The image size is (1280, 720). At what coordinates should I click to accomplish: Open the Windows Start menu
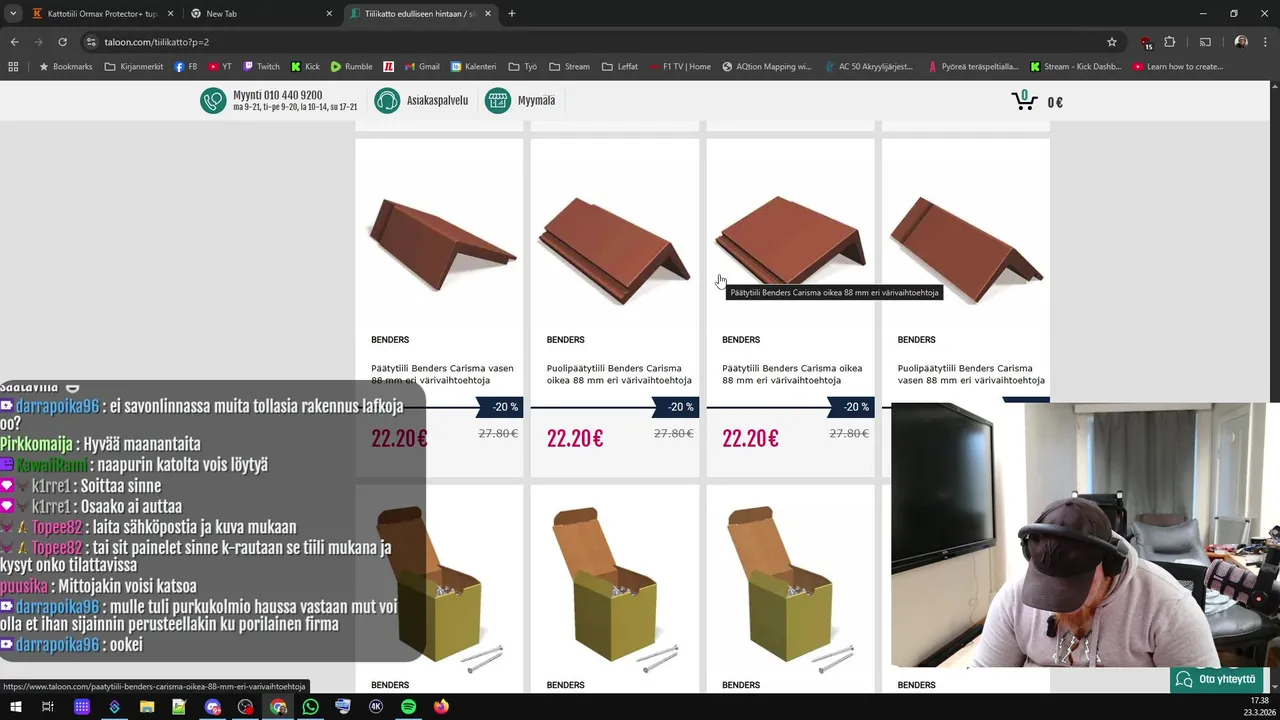[16, 707]
